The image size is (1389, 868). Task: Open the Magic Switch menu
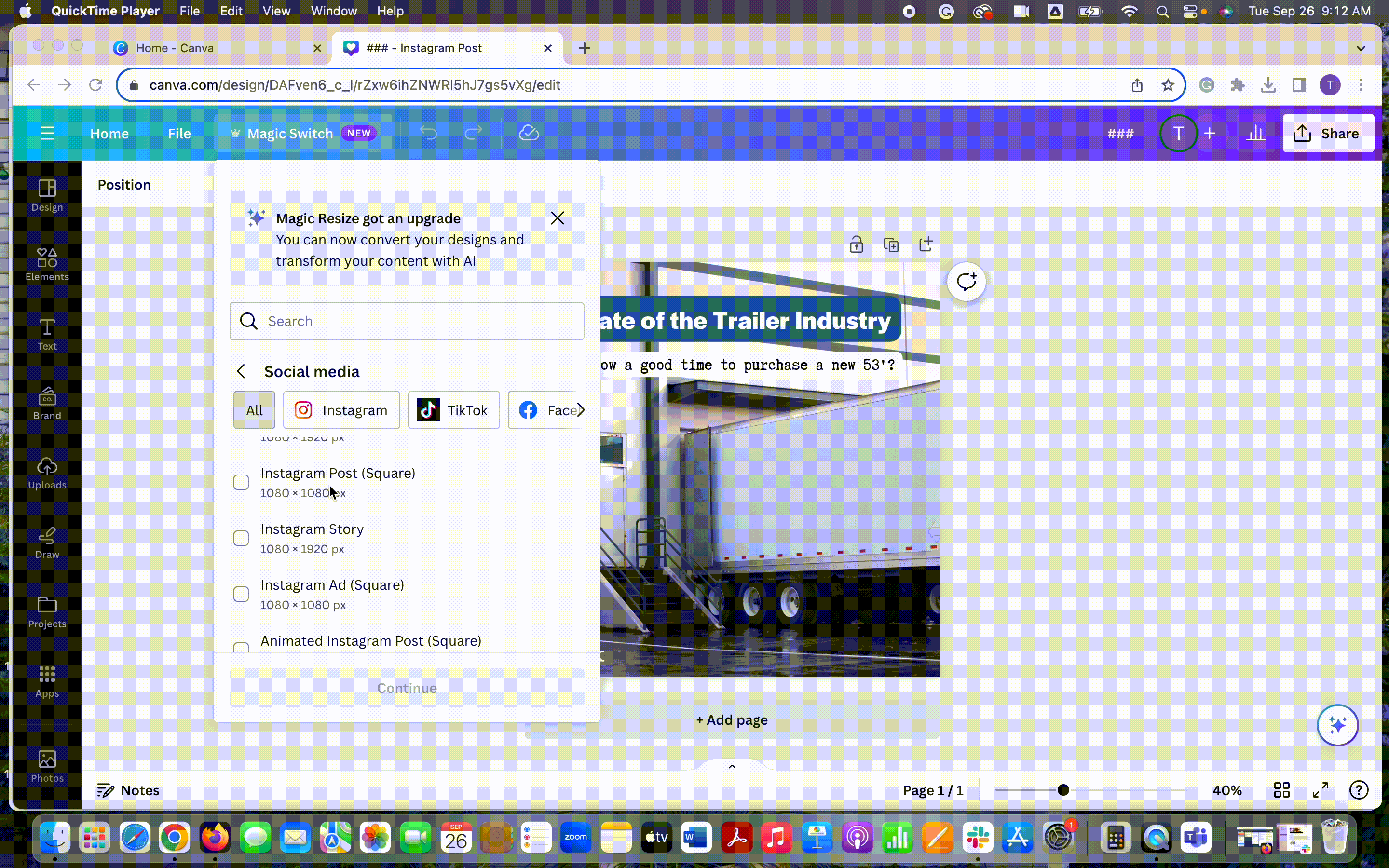pyautogui.click(x=303, y=133)
